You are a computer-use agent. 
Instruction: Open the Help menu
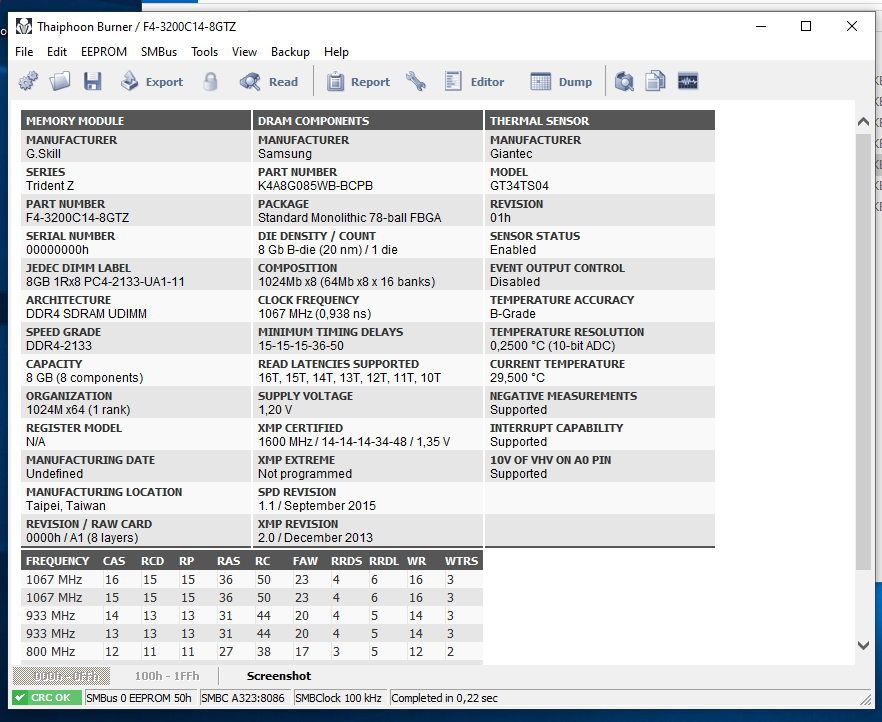(336, 52)
